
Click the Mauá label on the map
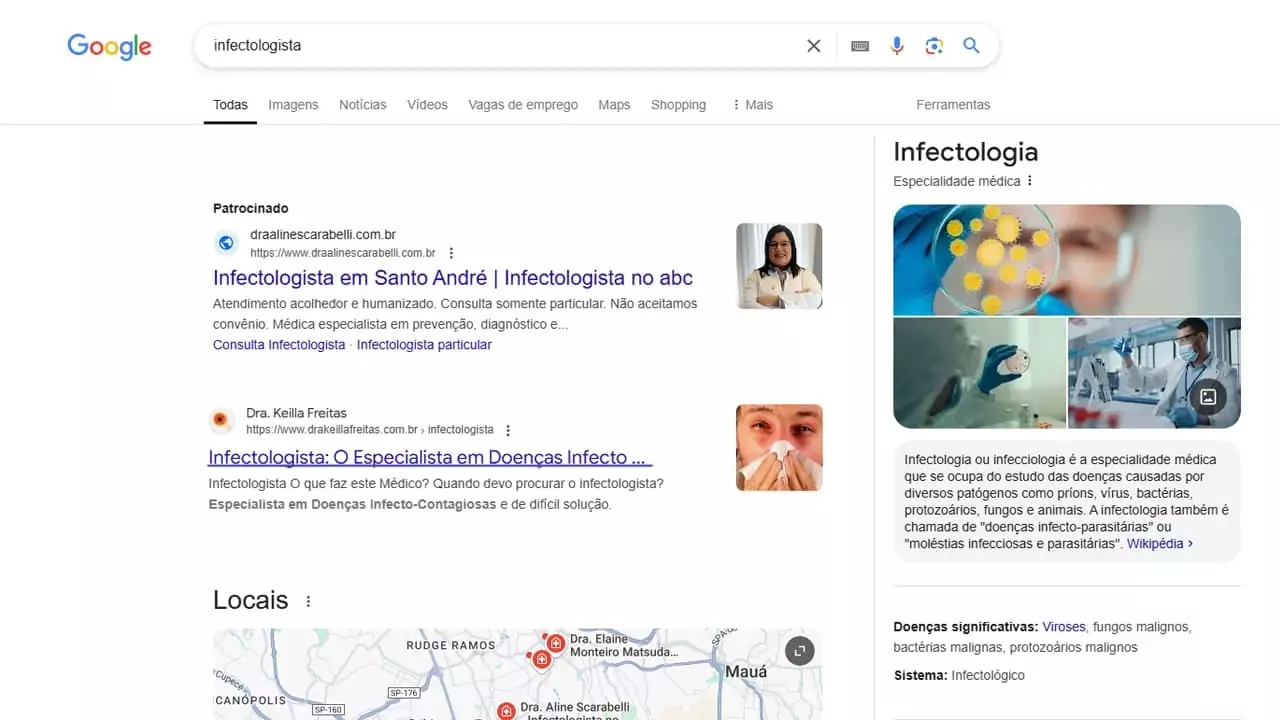click(745, 671)
